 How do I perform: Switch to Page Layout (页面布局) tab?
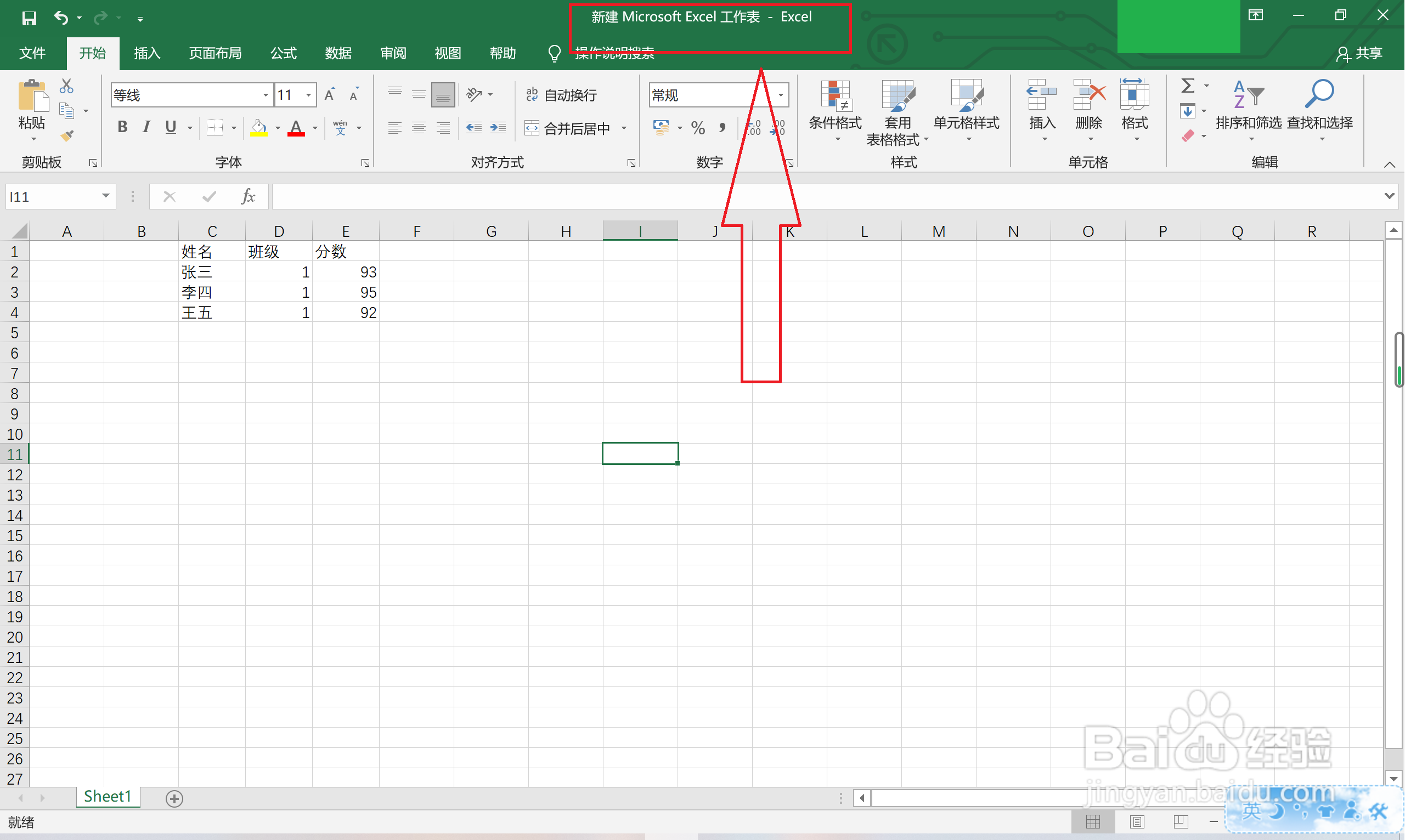pyautogui.click(x=216, y=53)
